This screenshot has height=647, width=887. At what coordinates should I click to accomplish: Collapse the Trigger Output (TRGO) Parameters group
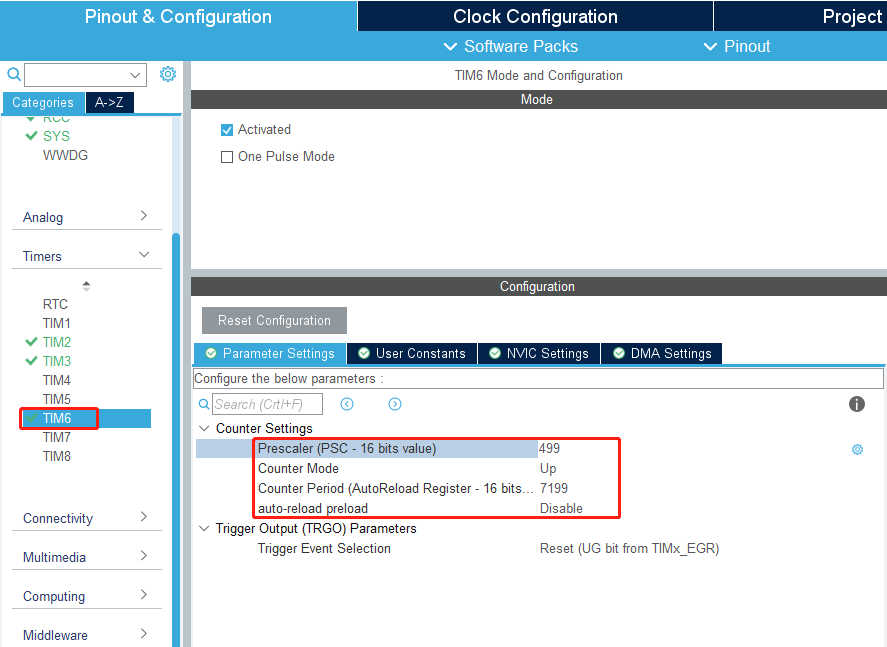(x=204, y=529)
